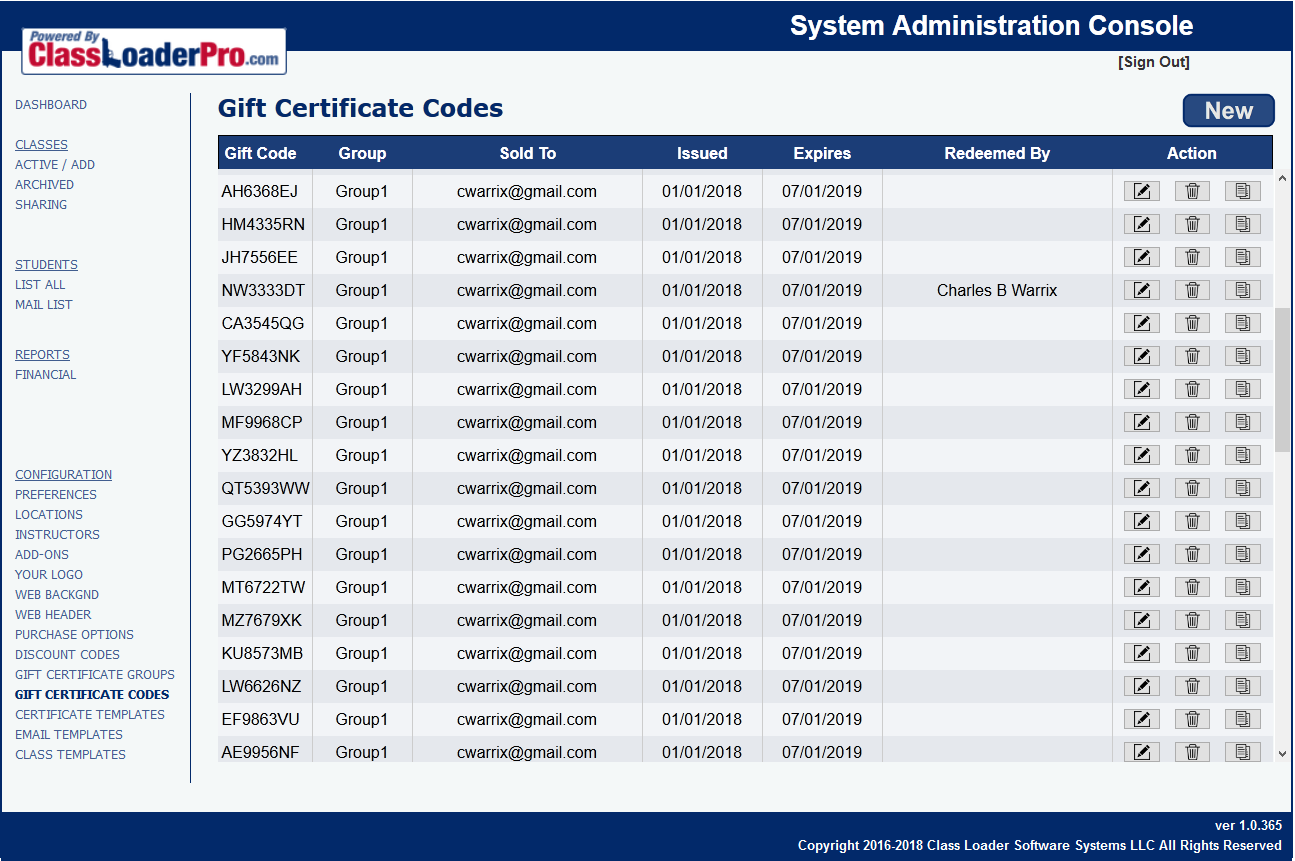
Task: Copy gift code LW3299AH with copy icon
Action: pos(1242,389)
